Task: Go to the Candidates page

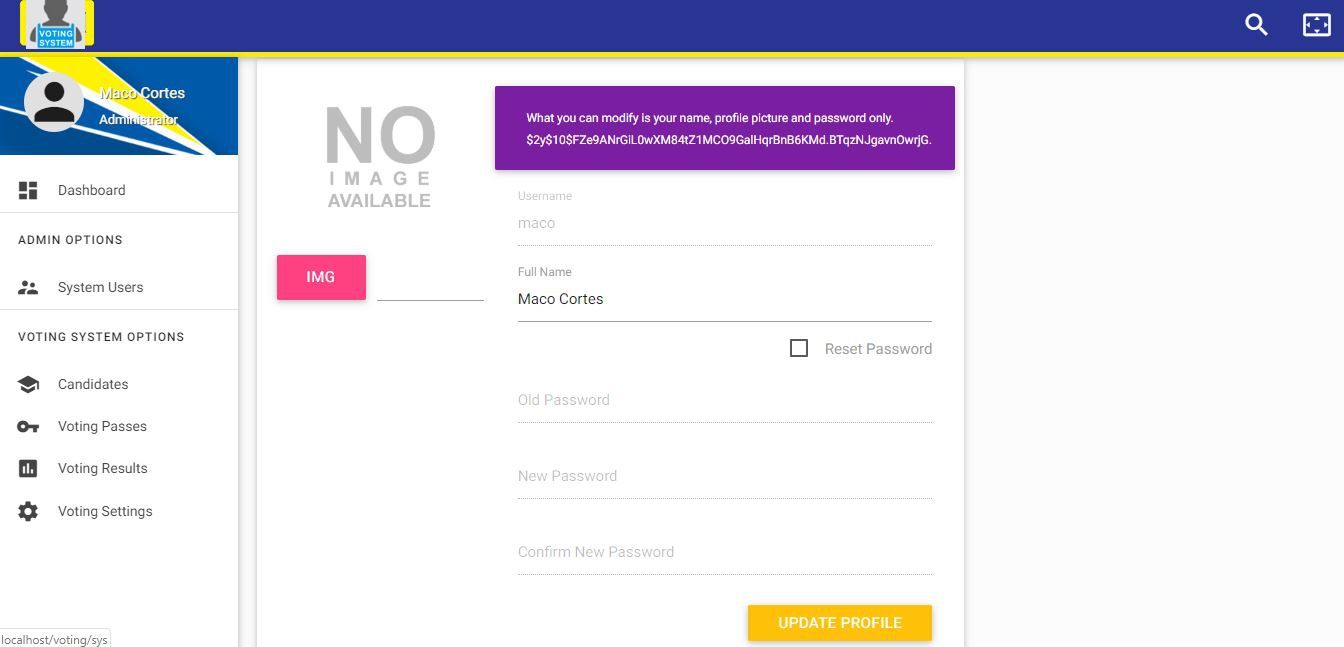Action: point(93,384)
